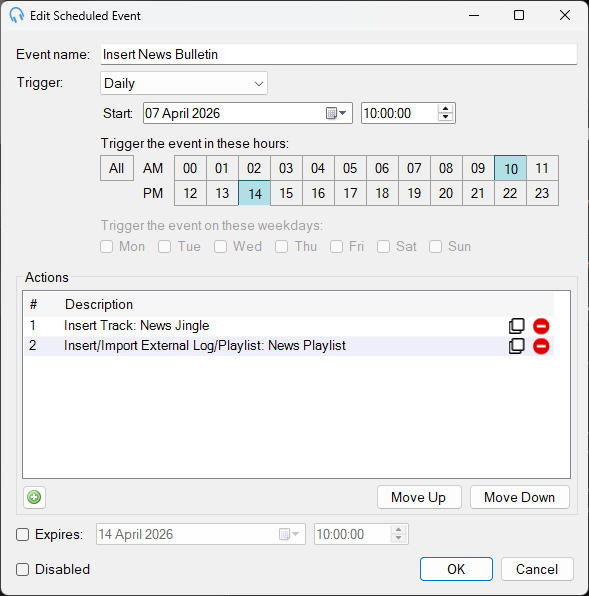
Task: Toggle hour 18 trigger
Action: point(382,193)
